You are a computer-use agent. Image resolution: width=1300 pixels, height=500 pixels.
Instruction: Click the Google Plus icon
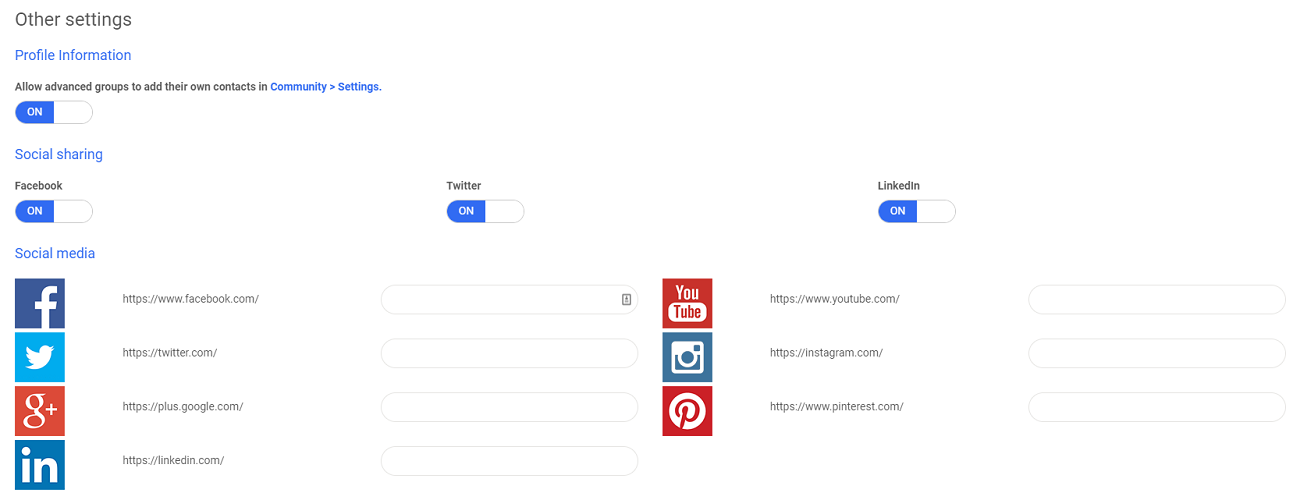[40, 411]
